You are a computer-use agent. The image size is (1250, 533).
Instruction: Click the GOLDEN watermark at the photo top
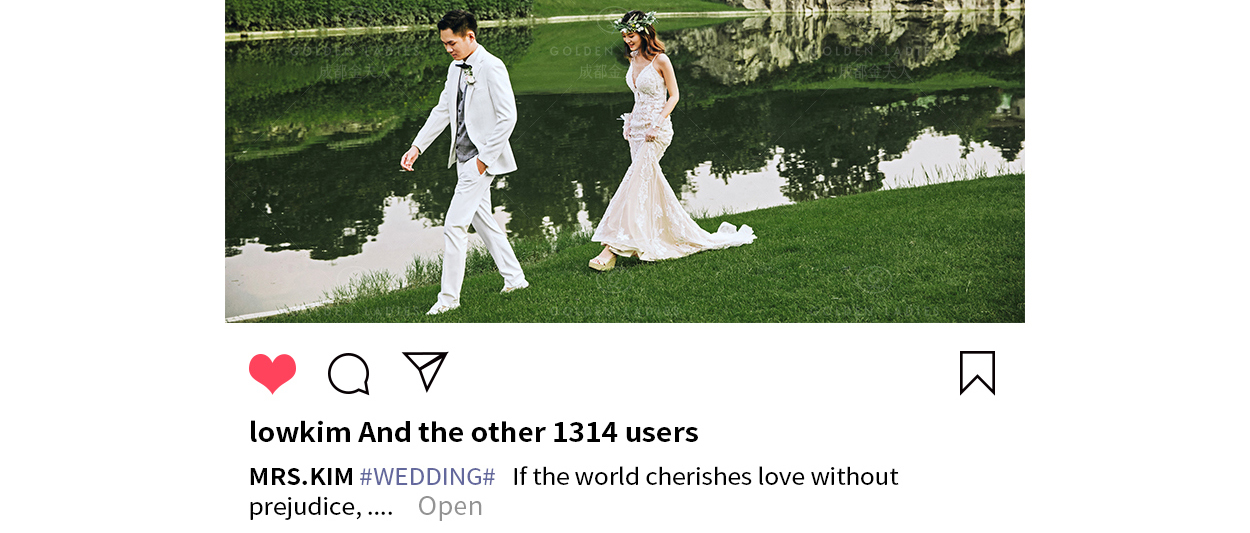coord(582,50)
